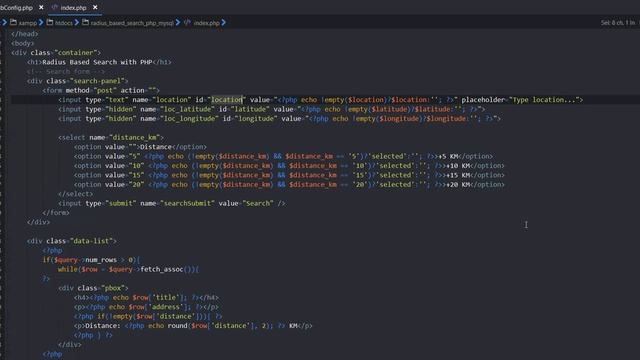The height and width of the screenshot is (360, 640).
Task: Open the htdocs breadcrumb folder
Action: (x=64, y=23)
